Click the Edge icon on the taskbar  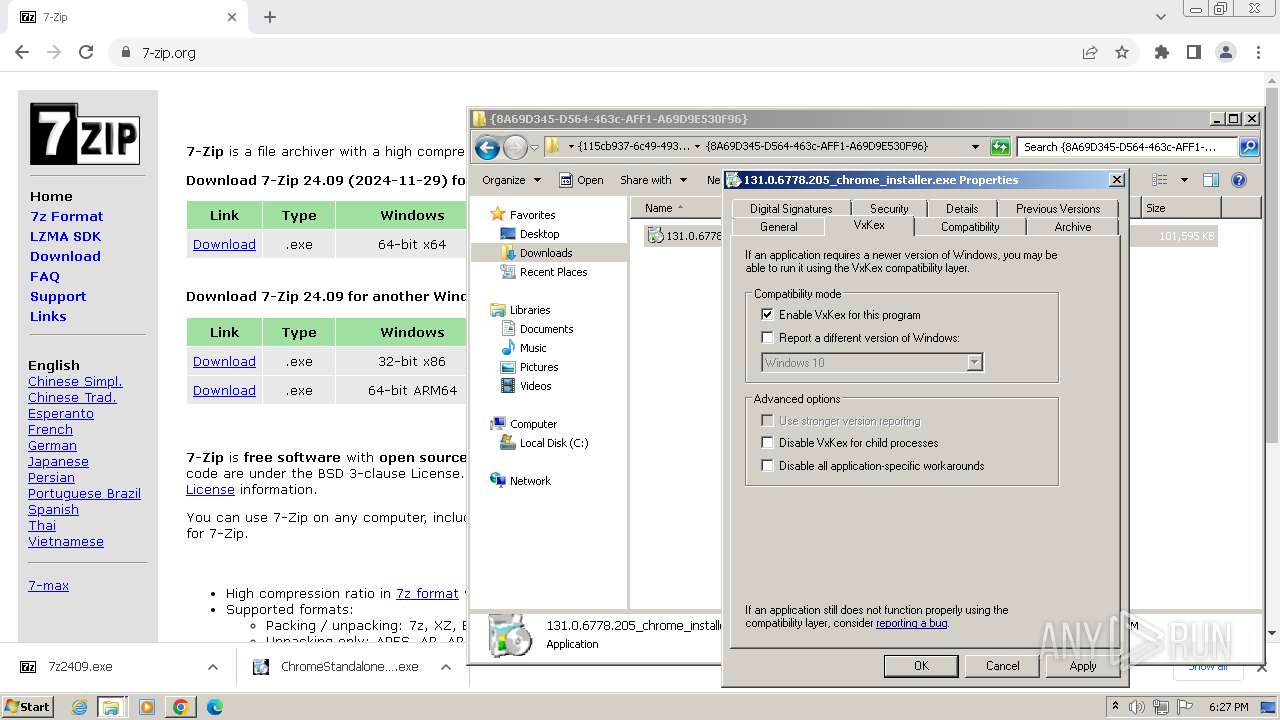pos(214,707)
